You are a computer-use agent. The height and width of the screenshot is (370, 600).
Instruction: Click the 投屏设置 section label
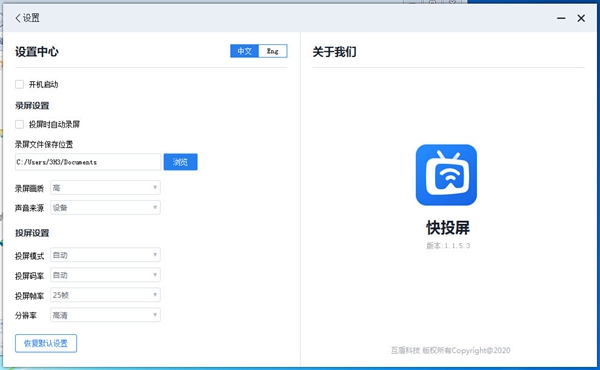[32, 233]
